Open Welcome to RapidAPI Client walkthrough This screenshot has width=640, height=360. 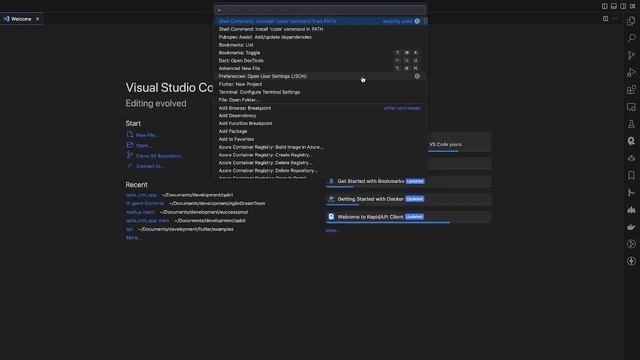coord(408,217)
